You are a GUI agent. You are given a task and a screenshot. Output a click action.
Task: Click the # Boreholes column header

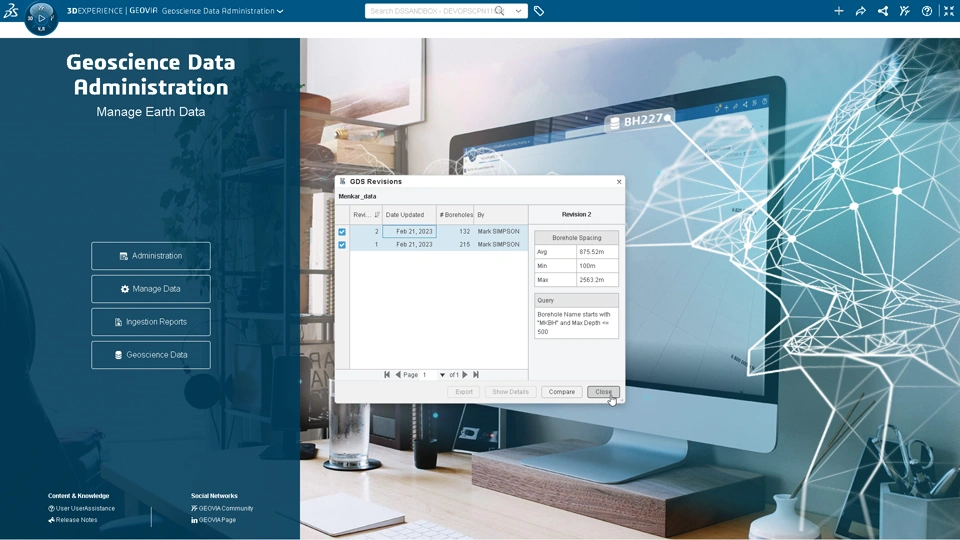point(456,215)
